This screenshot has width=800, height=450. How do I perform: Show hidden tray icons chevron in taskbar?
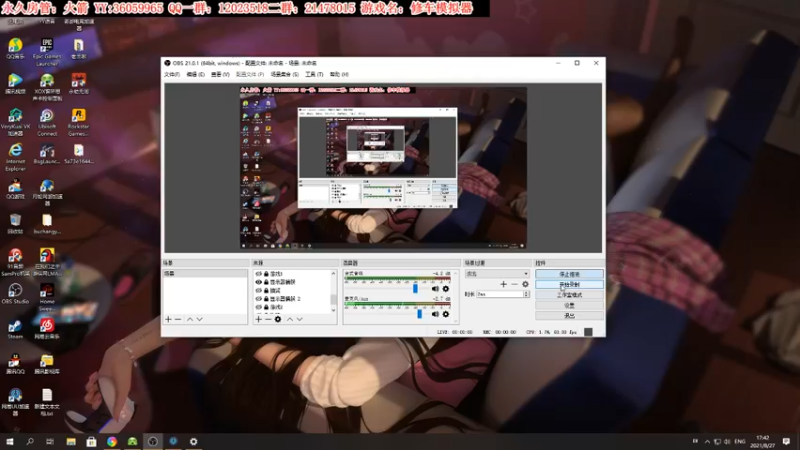click(x=707, y=441)
